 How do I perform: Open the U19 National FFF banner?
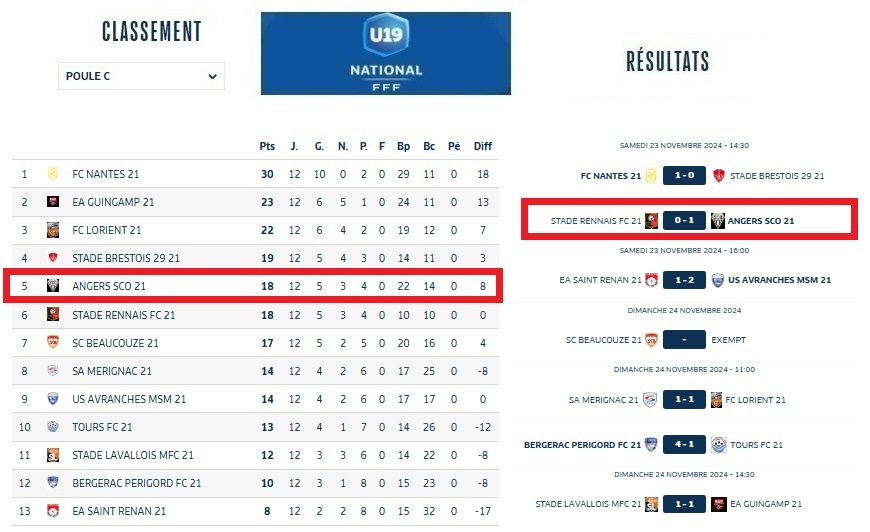coord(386,54)
